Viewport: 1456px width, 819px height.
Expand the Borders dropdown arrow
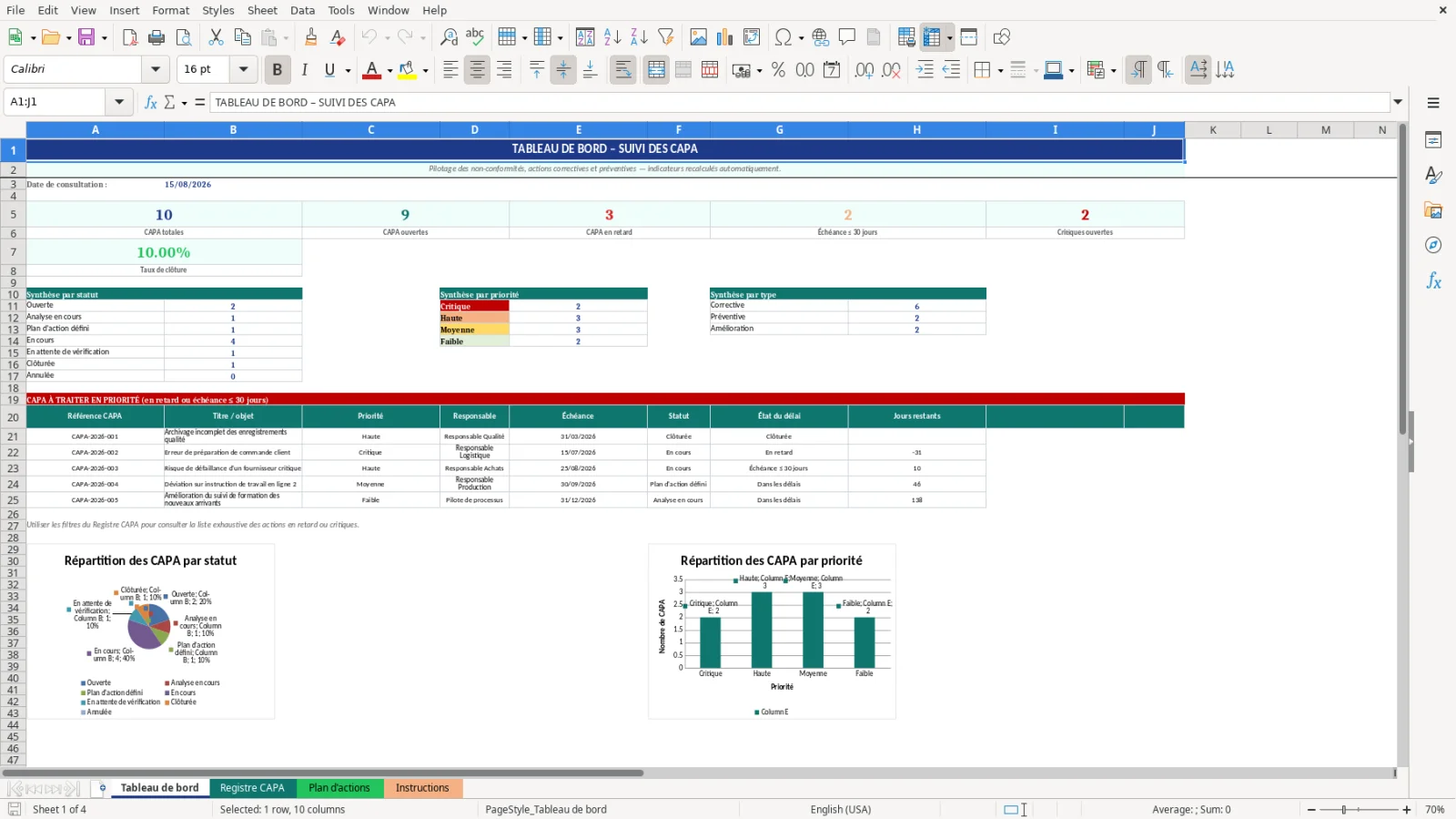click(1000, 70)
